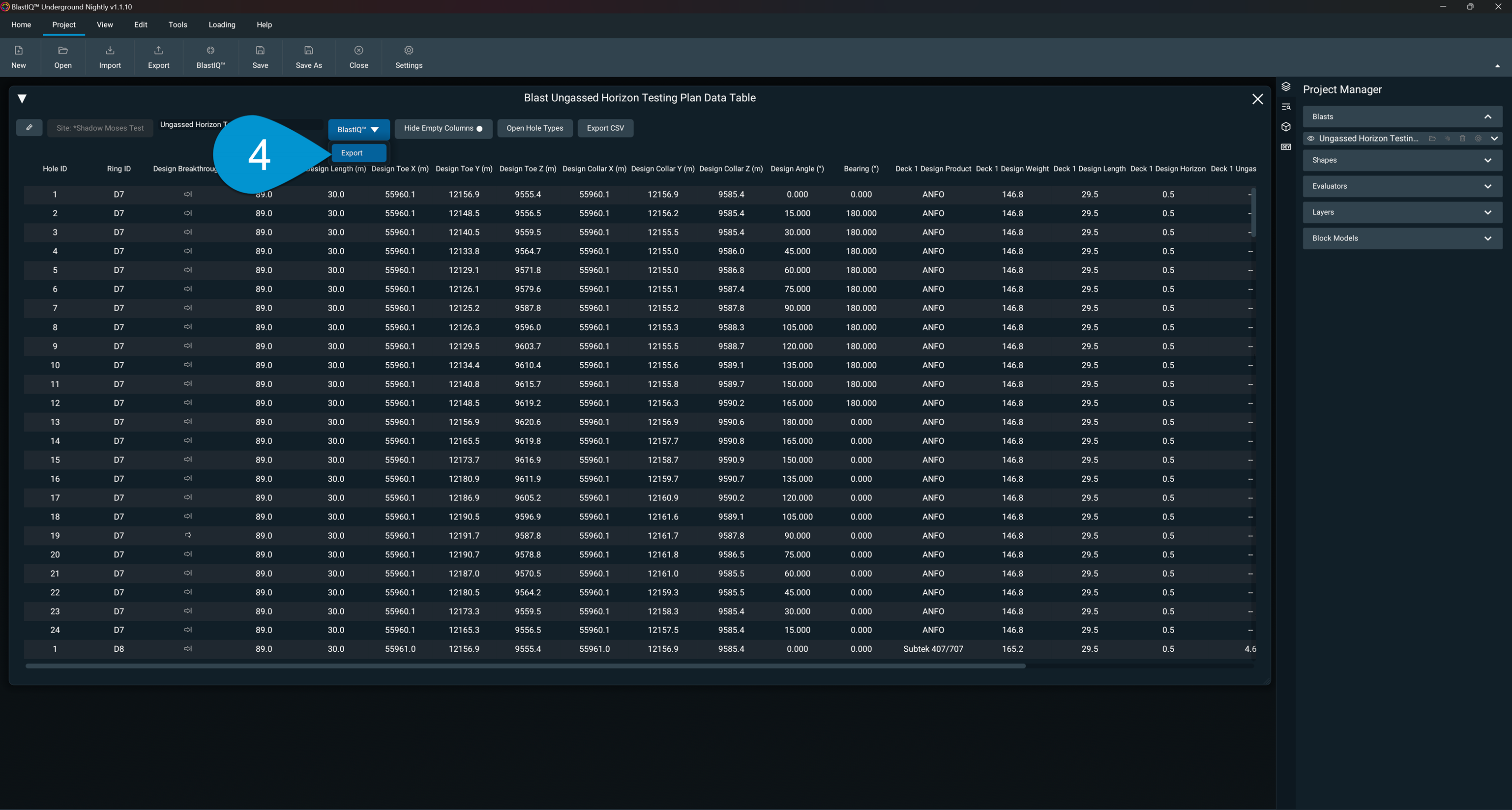1512x810 pixels.
Task: Delete Ungassed Horizon blast with the trash icon
Action: 1463,139
